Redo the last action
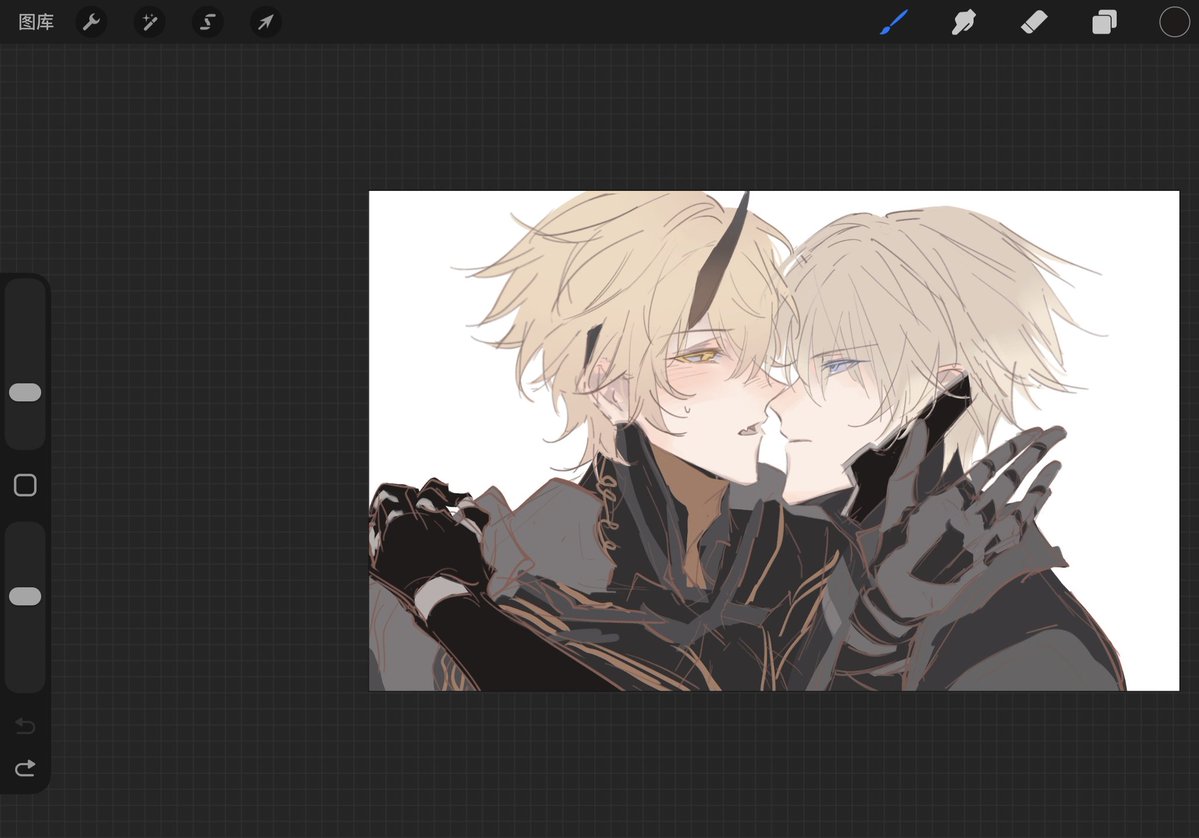1199x838 pixels. (25, 768)
